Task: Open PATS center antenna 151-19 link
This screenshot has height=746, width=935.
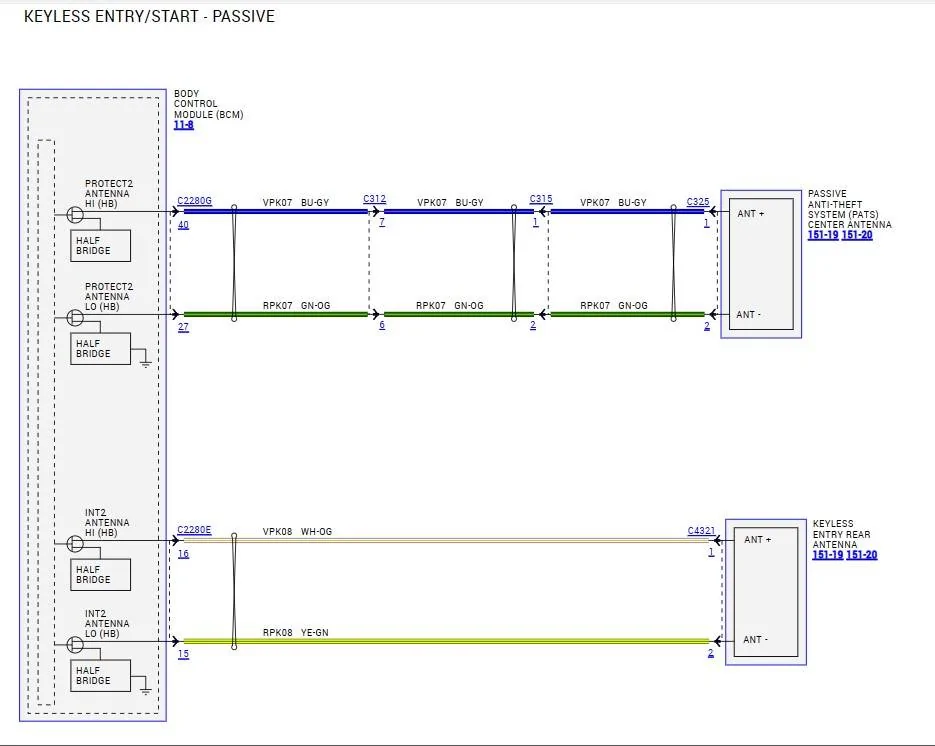Action: pyautogui.click(x=823, y=235)
